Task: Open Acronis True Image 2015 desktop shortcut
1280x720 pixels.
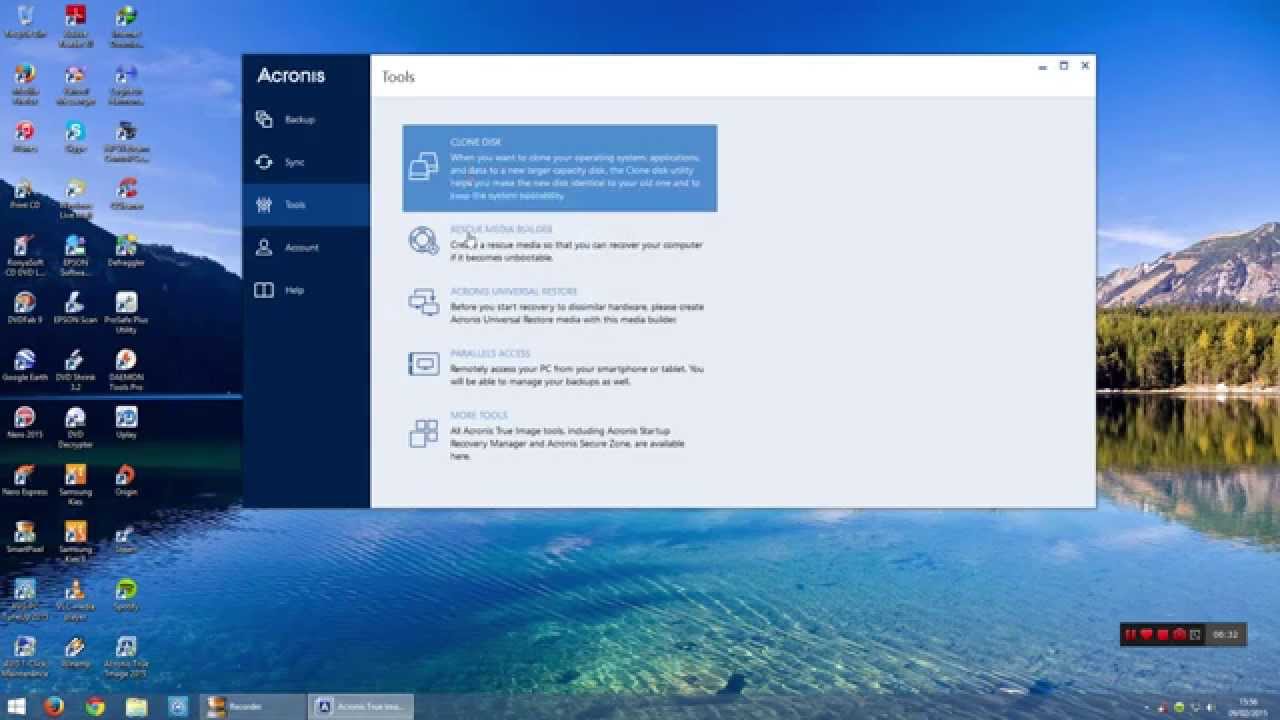Action: tap(126, 657)
